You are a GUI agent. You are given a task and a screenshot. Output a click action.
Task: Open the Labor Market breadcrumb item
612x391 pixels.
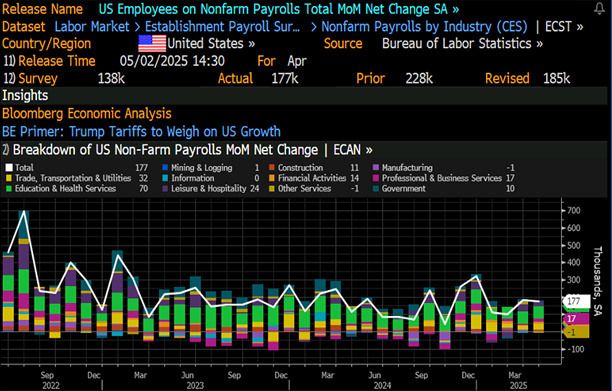tap(92, 27)
